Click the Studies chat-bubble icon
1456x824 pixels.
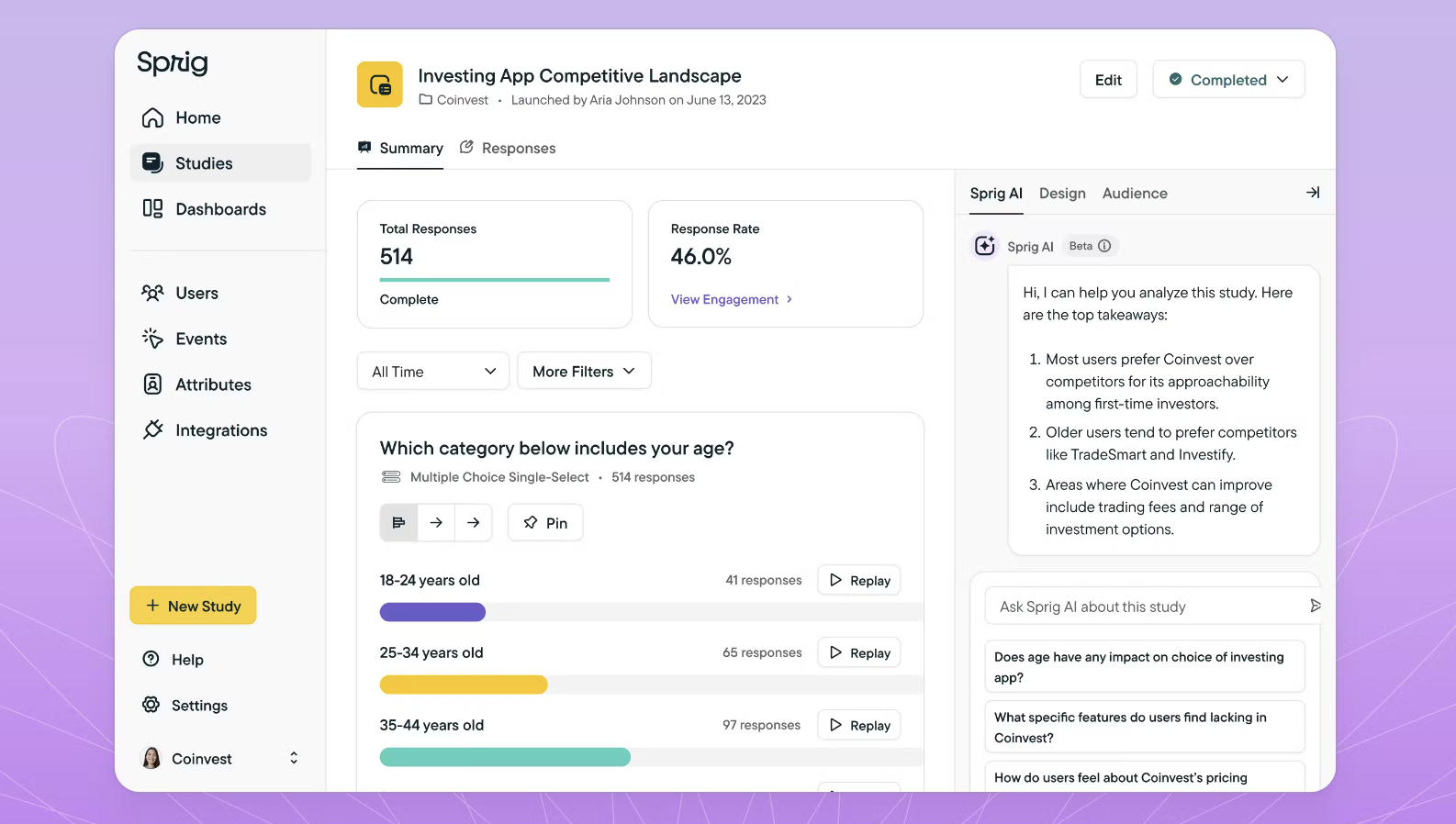152,163
